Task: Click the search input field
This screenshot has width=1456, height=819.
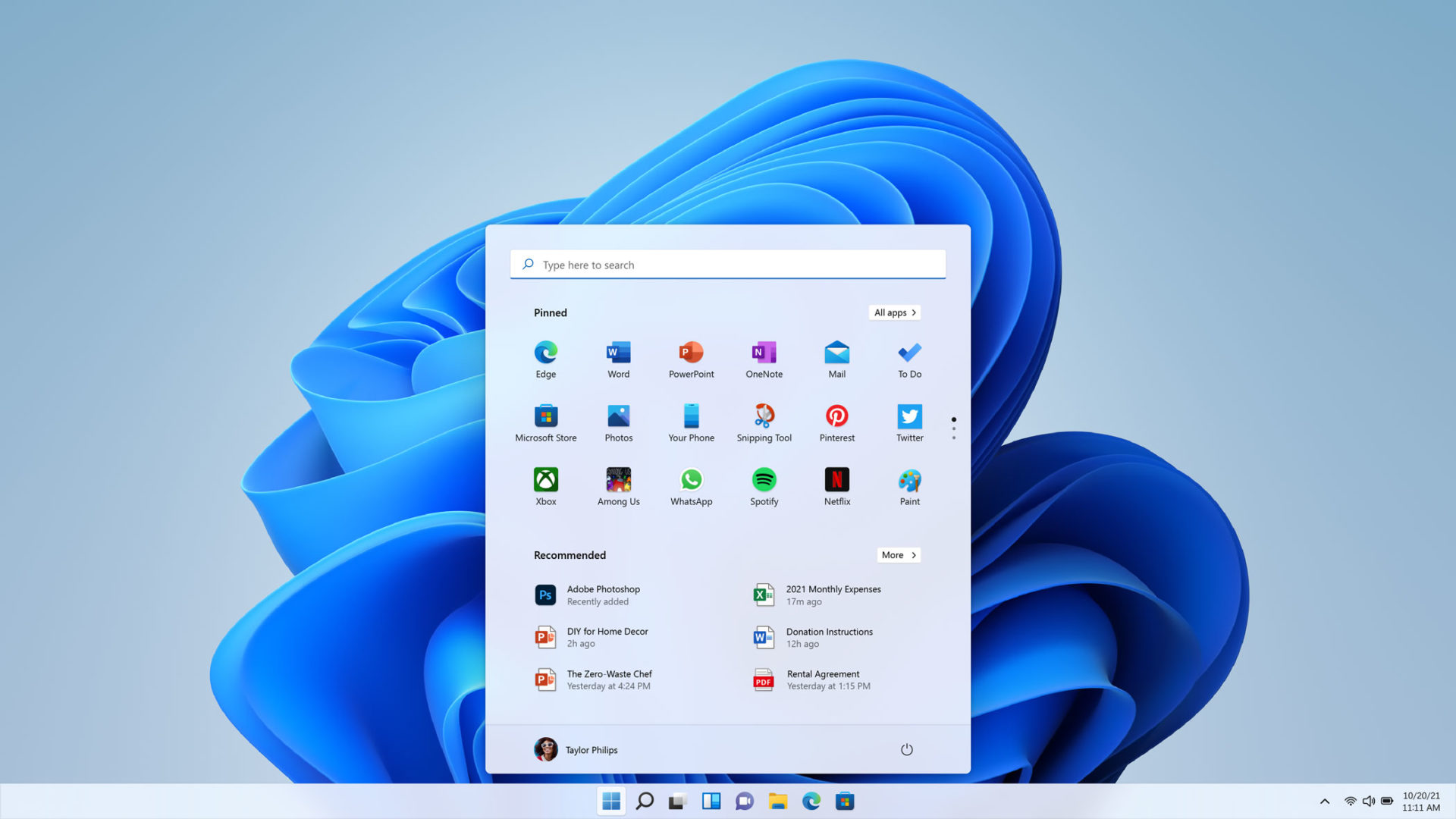Action: coord(728,263)
